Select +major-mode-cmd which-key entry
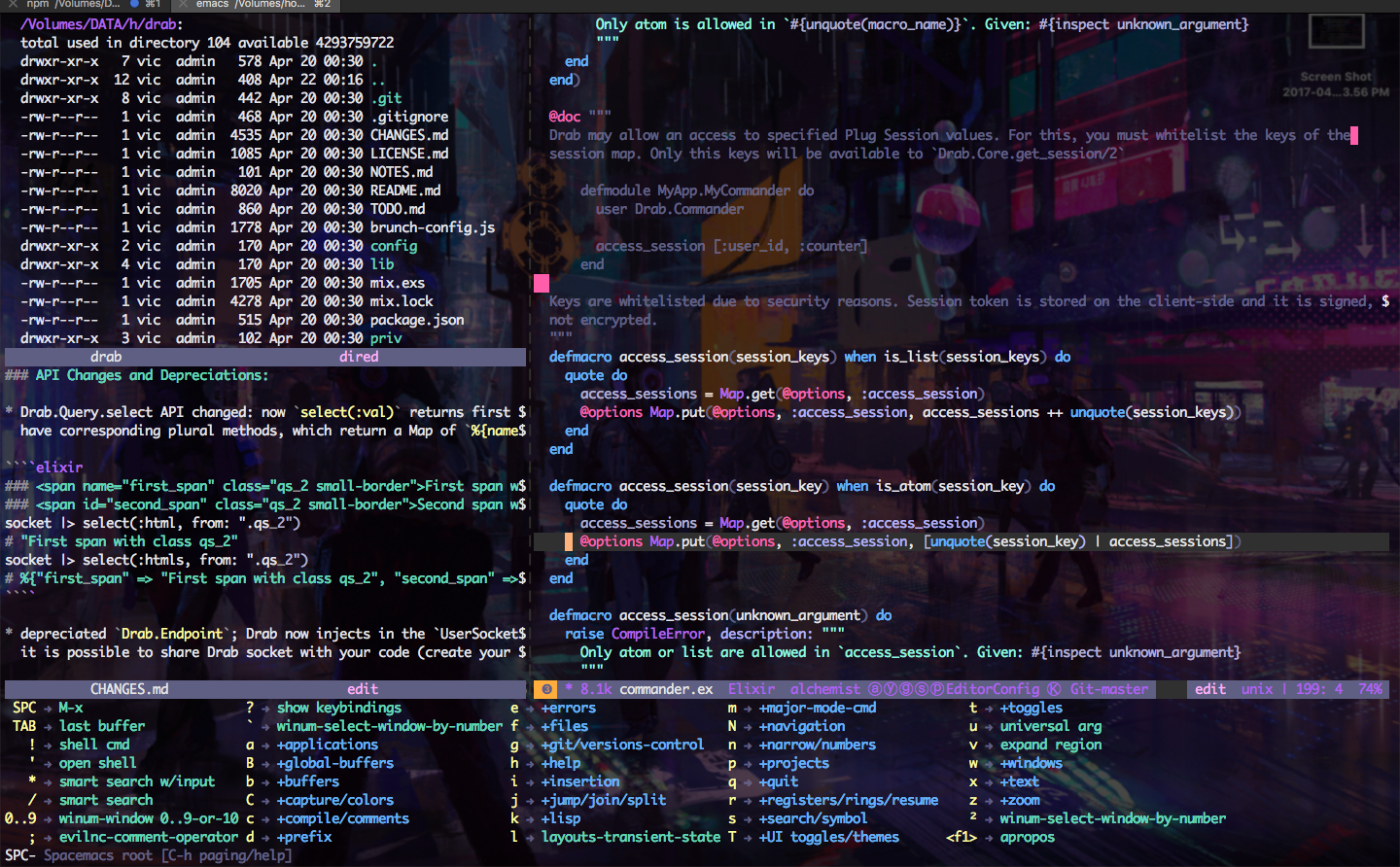This screenshot has width=1400, height=867. tap(818, 708)
